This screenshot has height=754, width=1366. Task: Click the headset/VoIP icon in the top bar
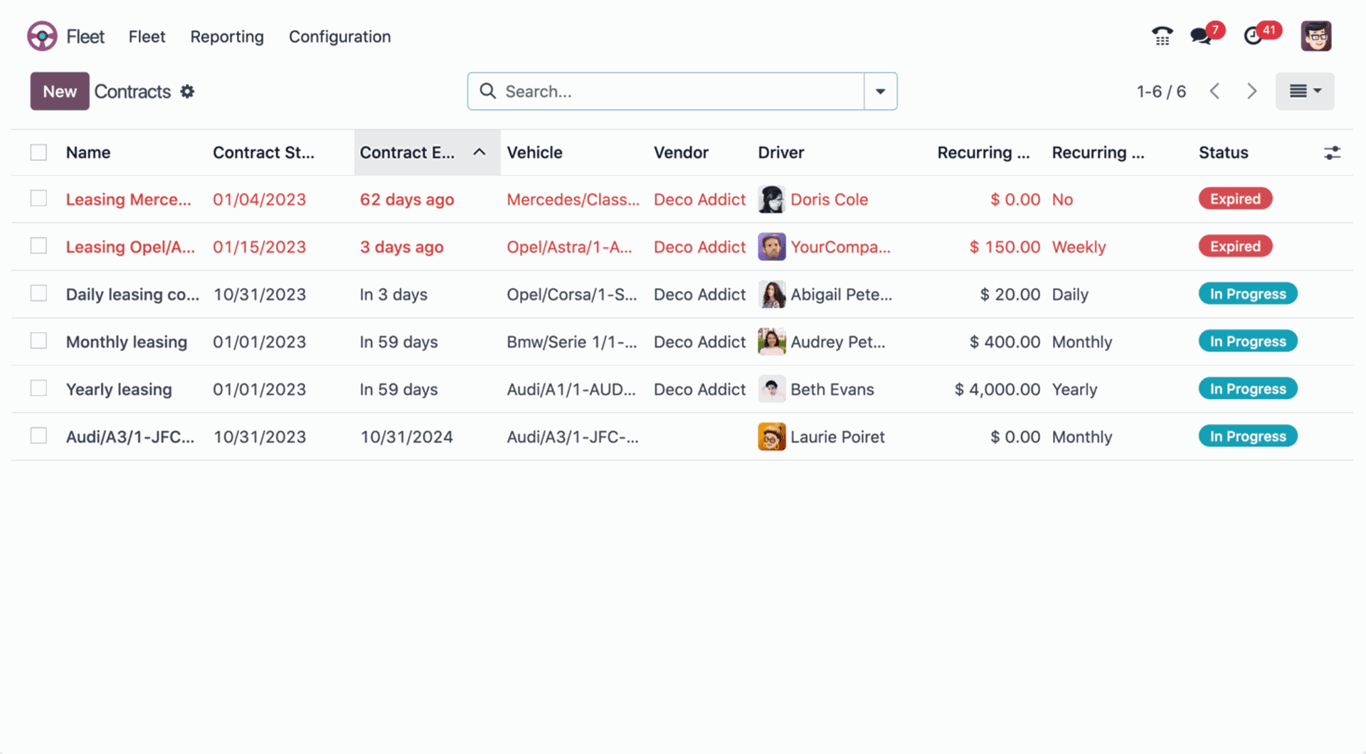click(x=1161, y=35)
